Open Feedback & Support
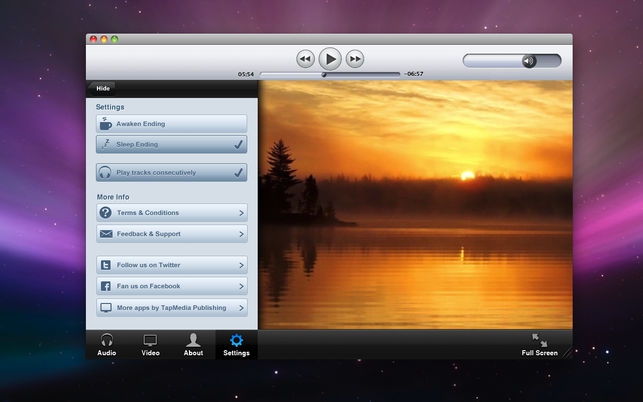Viewport: 643px width, 402px height. 171,234
